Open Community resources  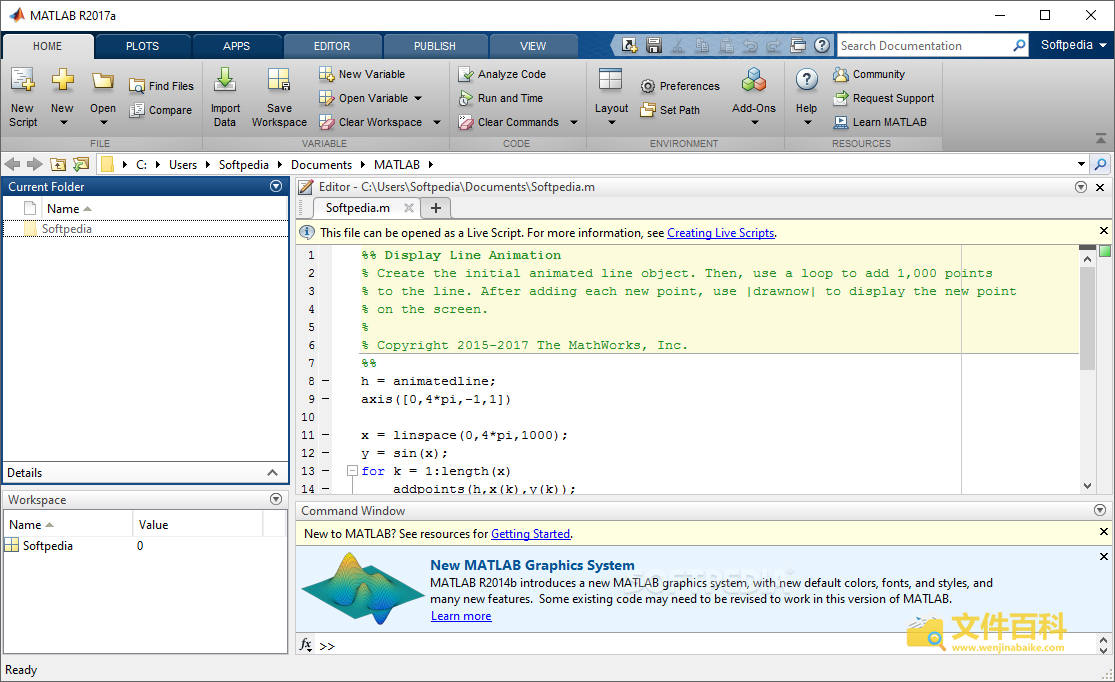tap(869, 74)
